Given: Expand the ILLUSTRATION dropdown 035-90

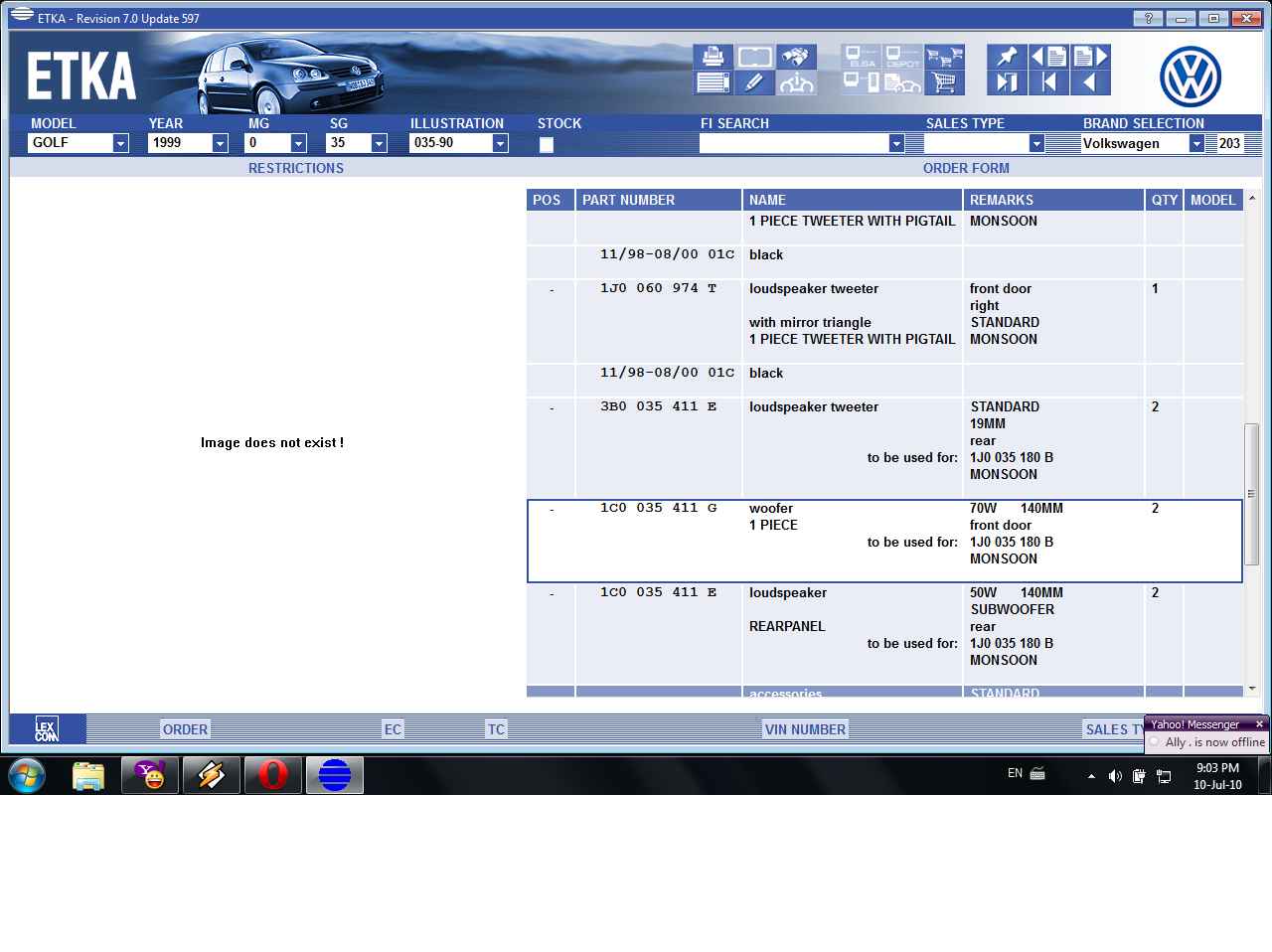Looking at the screenshot, I should (500, 143).
